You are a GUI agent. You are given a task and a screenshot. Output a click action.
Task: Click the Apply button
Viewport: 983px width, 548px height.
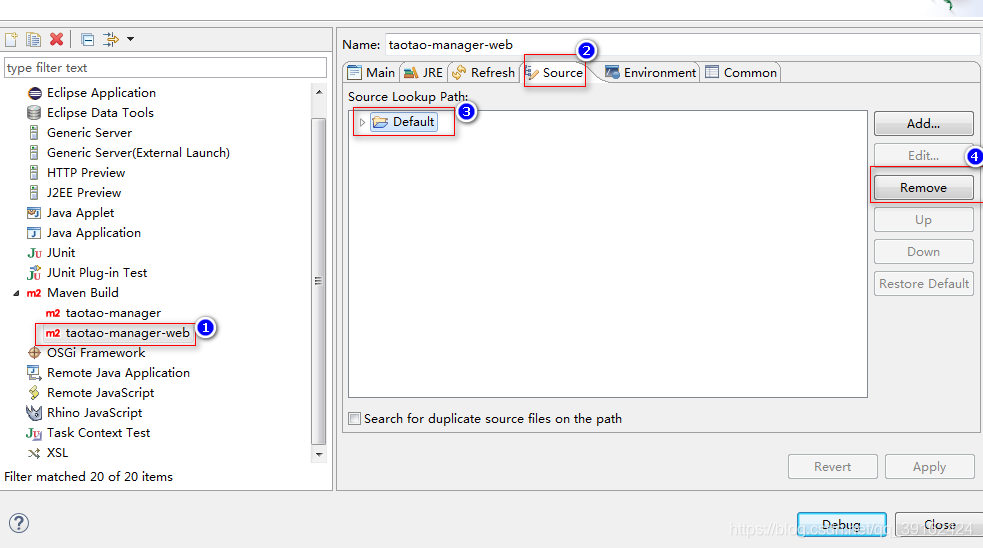pos(929,466)
